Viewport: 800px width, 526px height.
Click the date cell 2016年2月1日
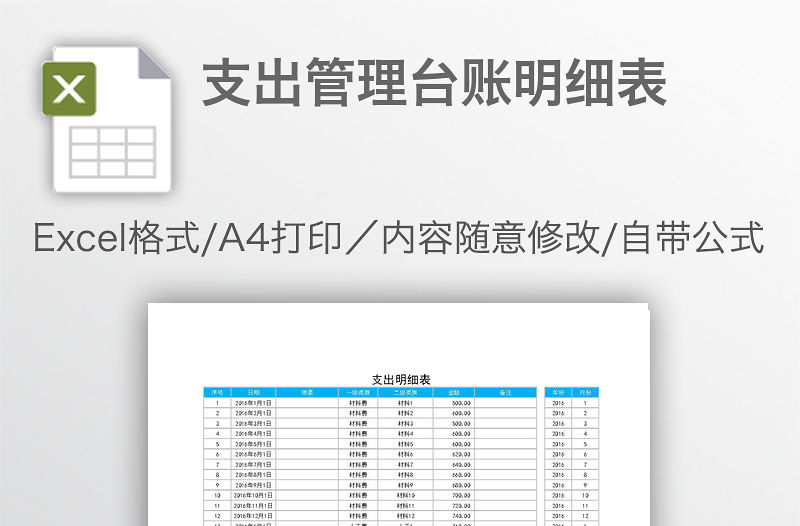[254, 413]
